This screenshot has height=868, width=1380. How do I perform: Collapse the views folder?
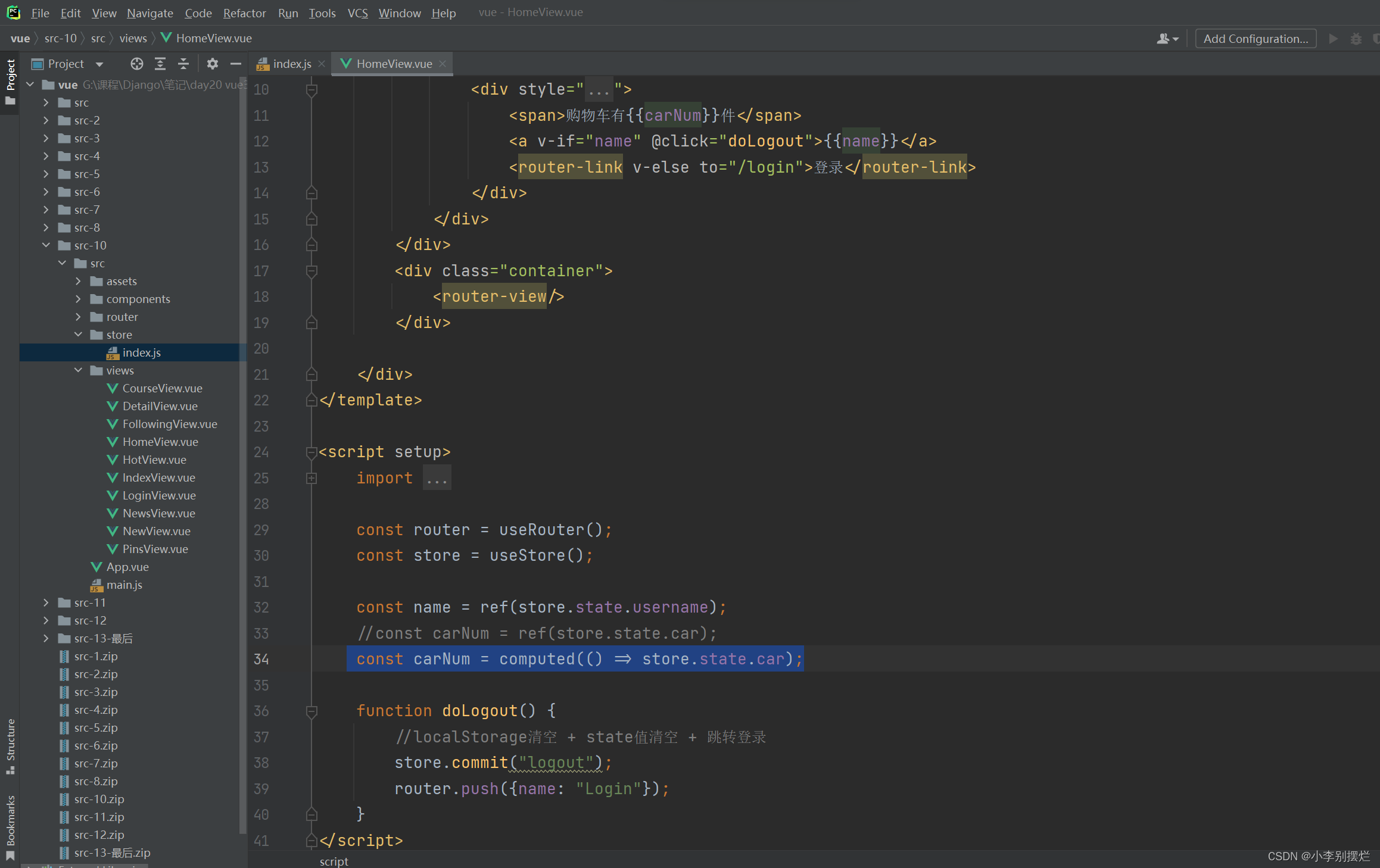tap(78, 370)
